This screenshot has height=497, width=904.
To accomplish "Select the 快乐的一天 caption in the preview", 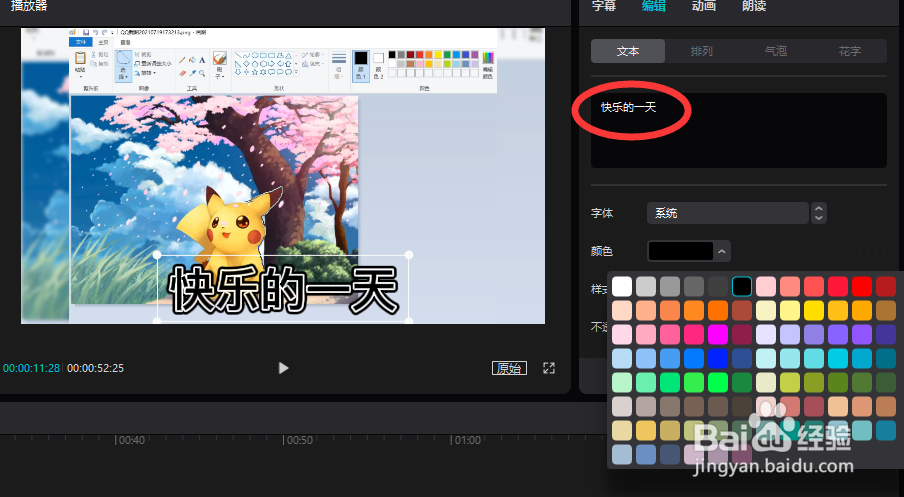I will 283,289.
